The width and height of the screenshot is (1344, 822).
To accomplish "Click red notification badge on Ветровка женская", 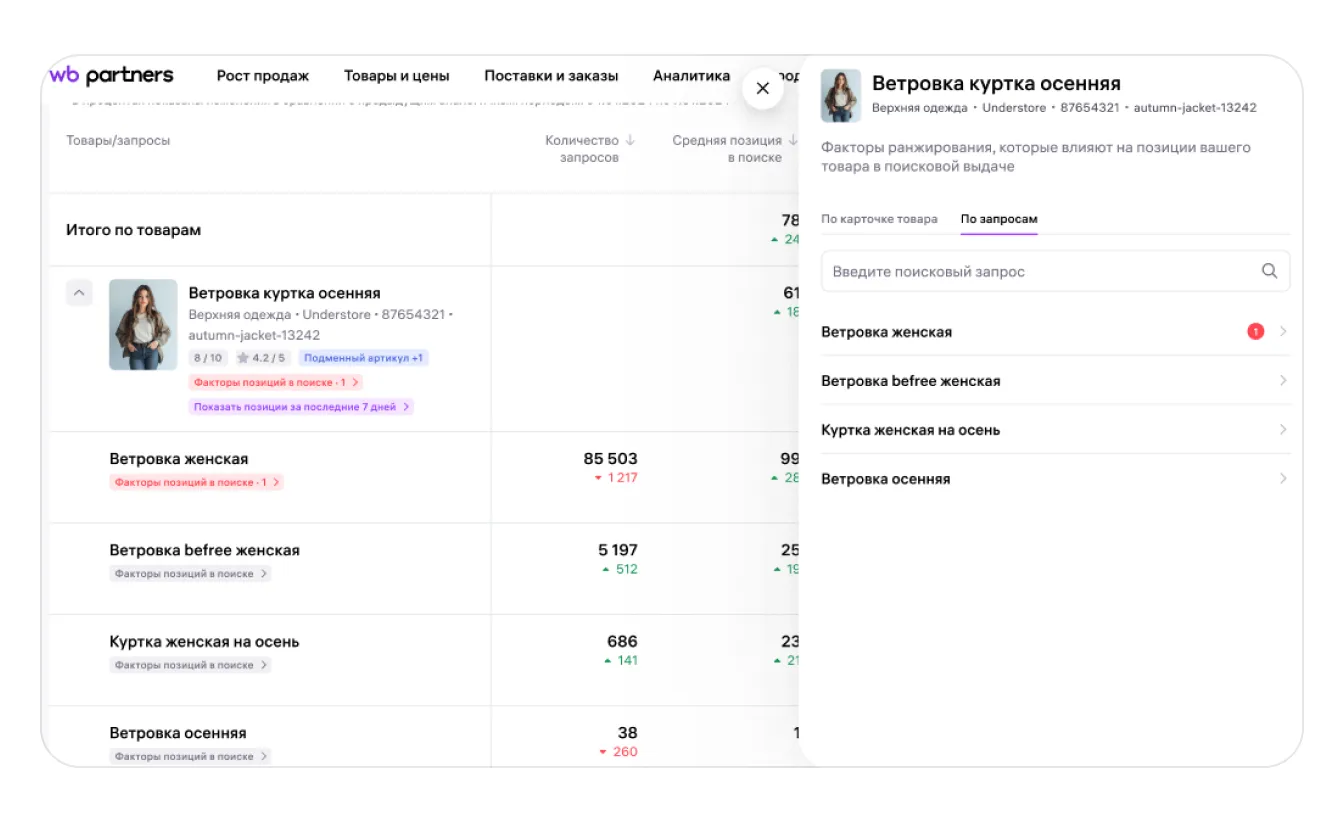I will [1255, 332].
